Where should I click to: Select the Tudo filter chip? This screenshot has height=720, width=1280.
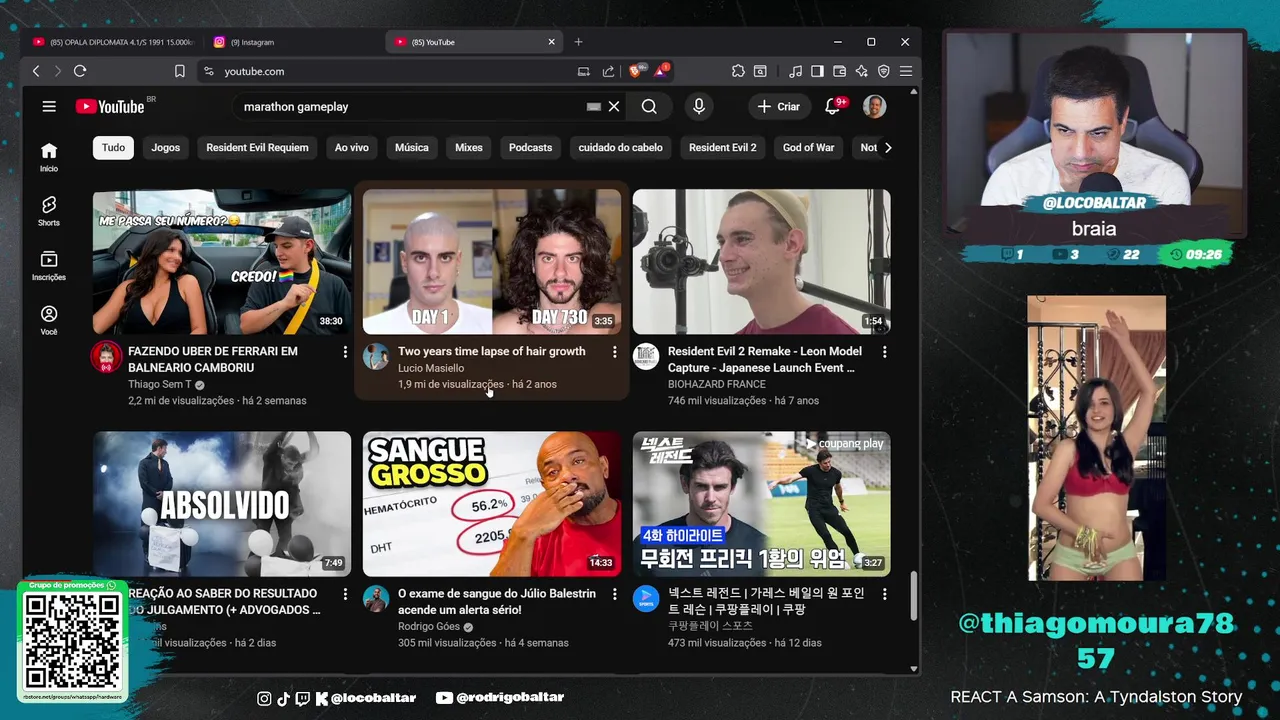click(x=114, y=148)
